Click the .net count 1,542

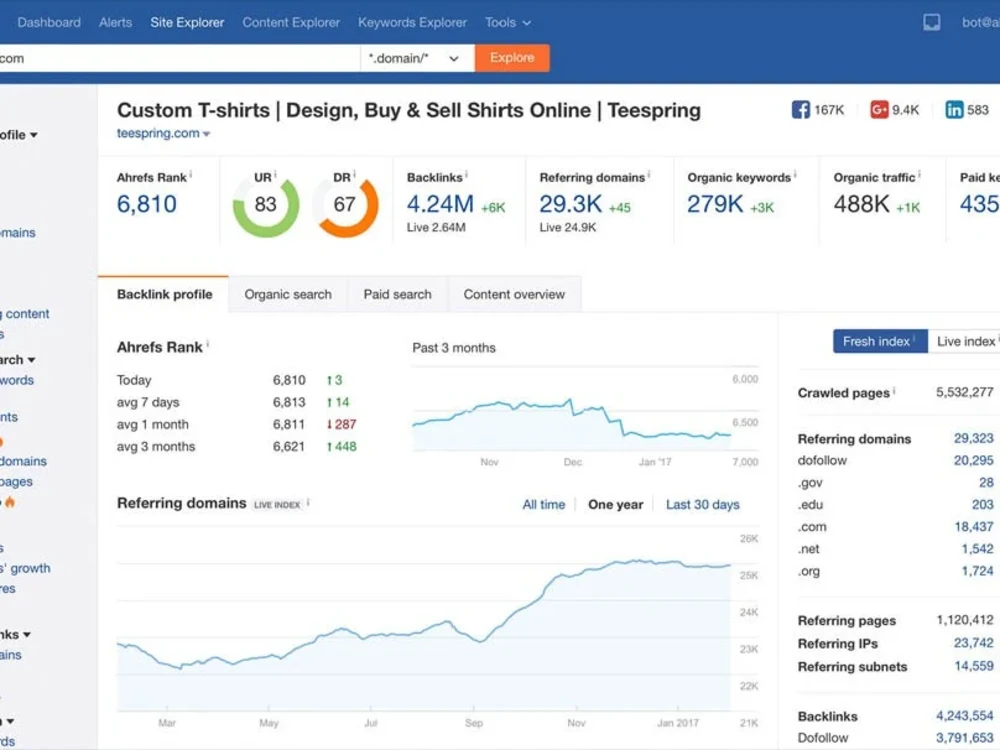coord(977,549)
